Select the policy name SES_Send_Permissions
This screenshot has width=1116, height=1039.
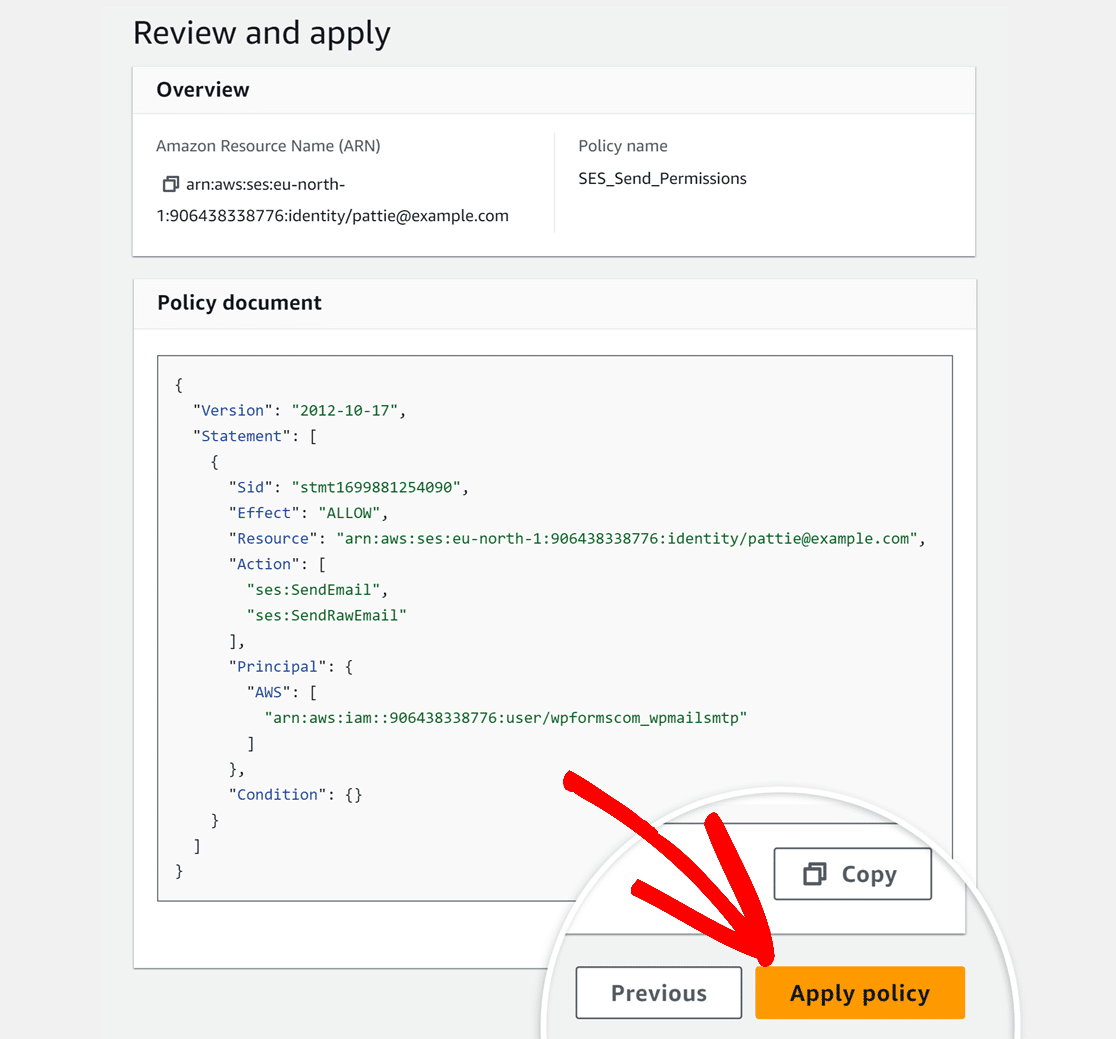662,179
